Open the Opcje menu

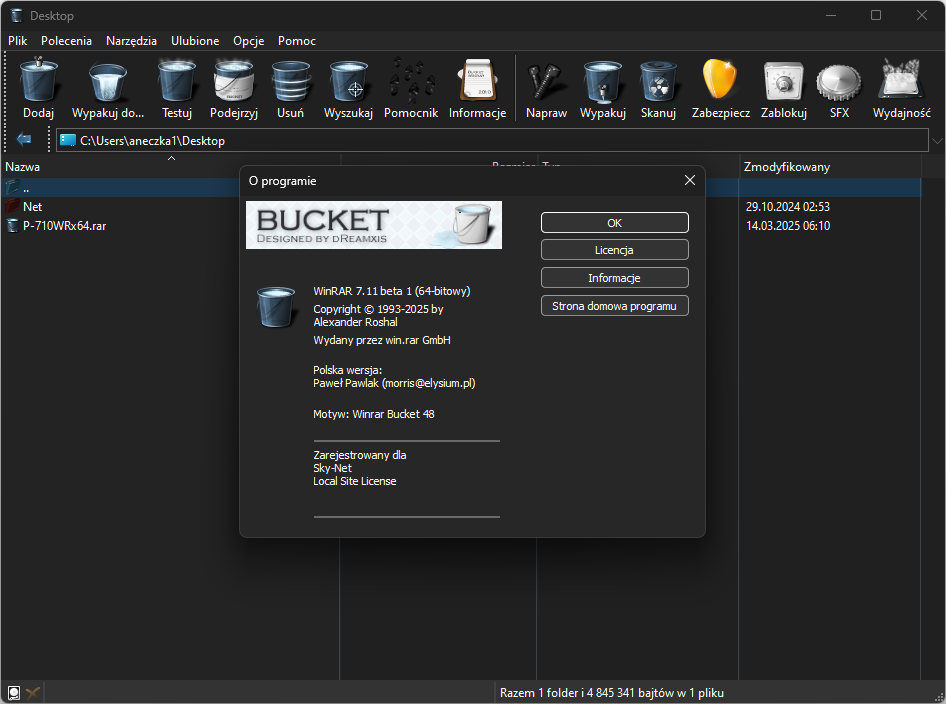click(249, 40)
